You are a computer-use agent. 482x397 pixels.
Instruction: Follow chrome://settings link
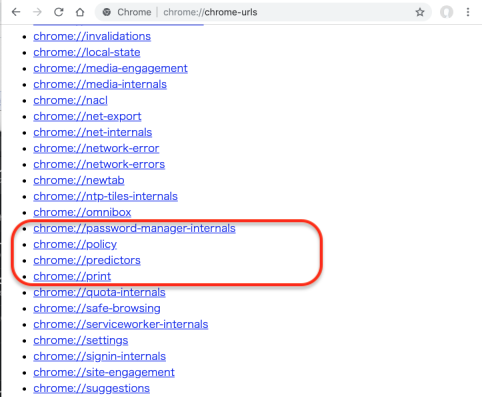[81, 340]
